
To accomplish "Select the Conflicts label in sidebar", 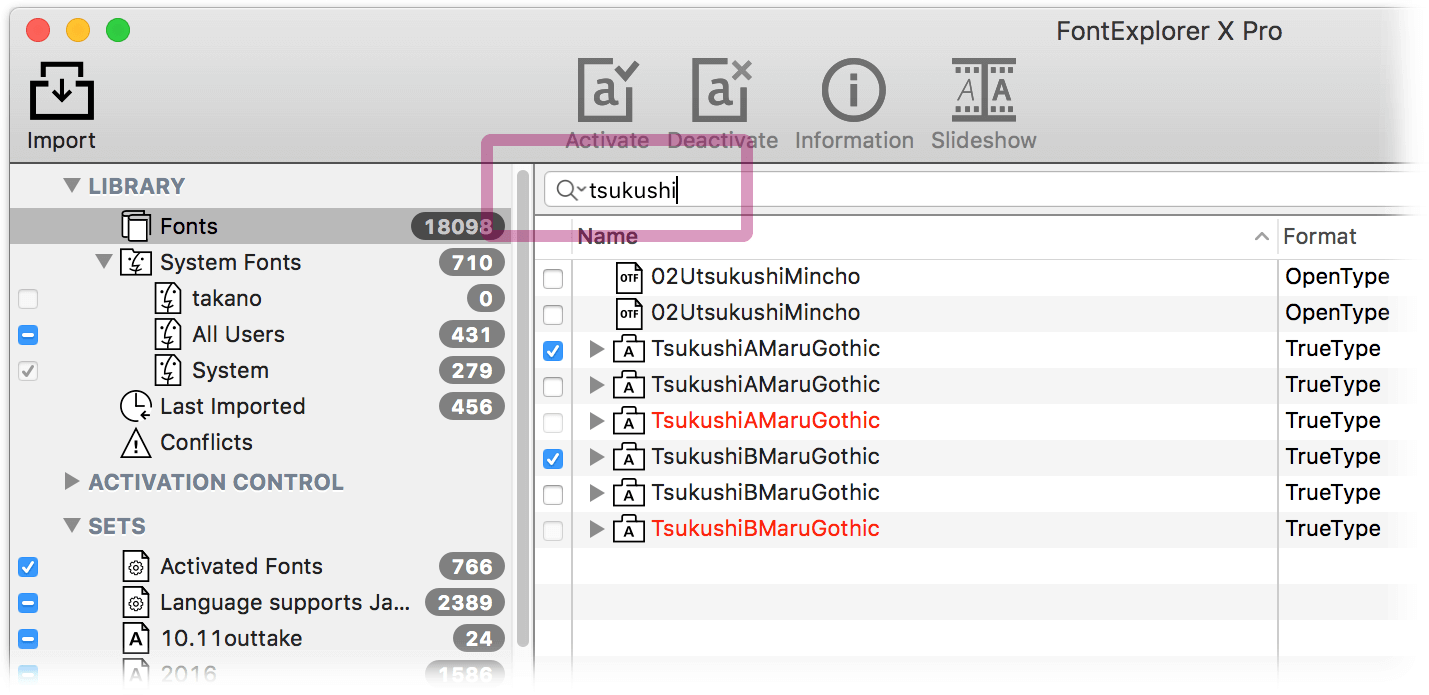I will pos(206,442).
